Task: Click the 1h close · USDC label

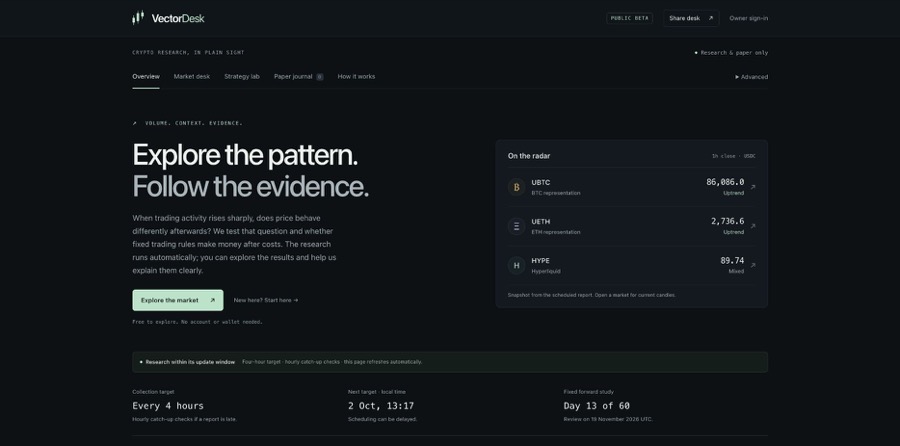Action: [734, 156]
